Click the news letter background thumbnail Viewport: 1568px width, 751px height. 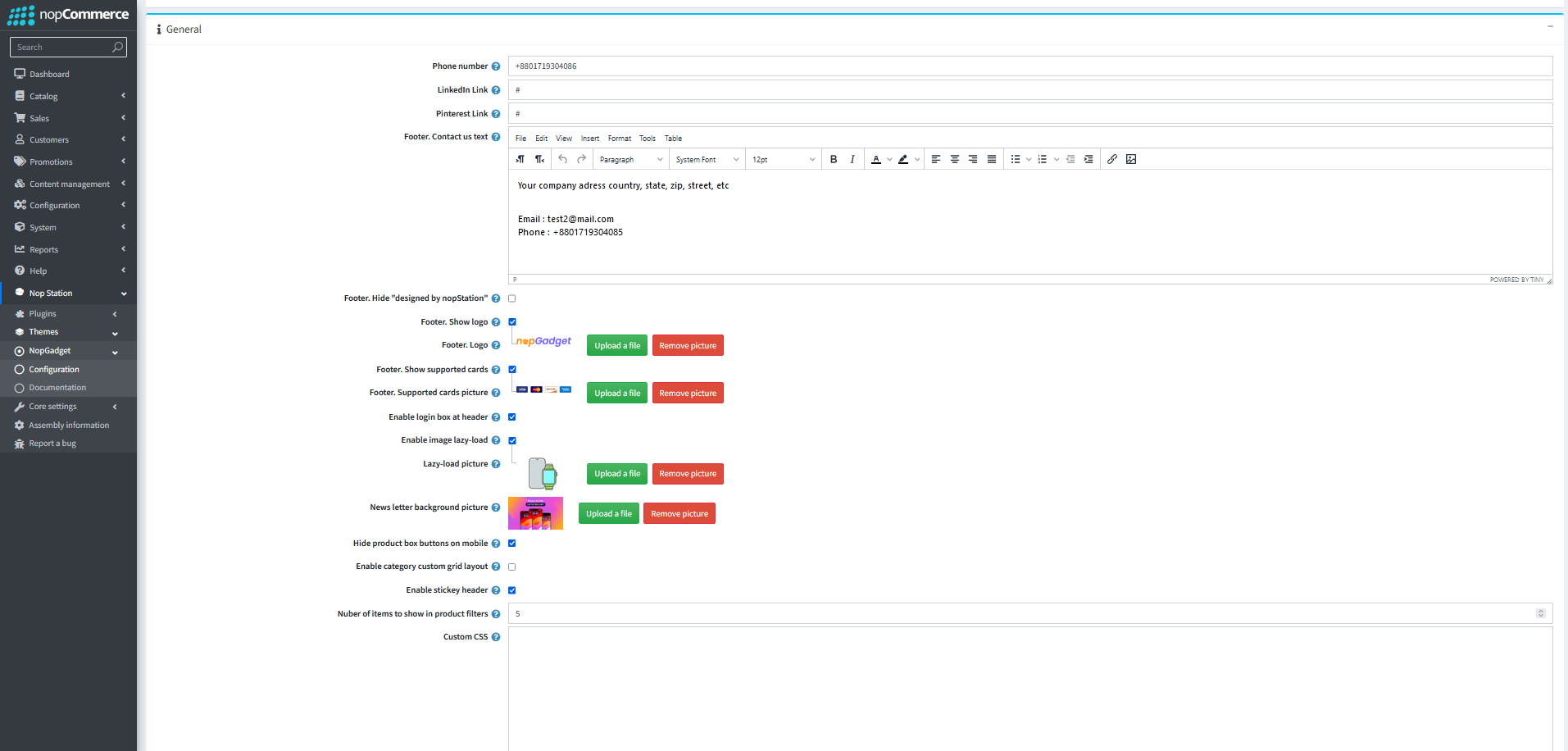535,513
